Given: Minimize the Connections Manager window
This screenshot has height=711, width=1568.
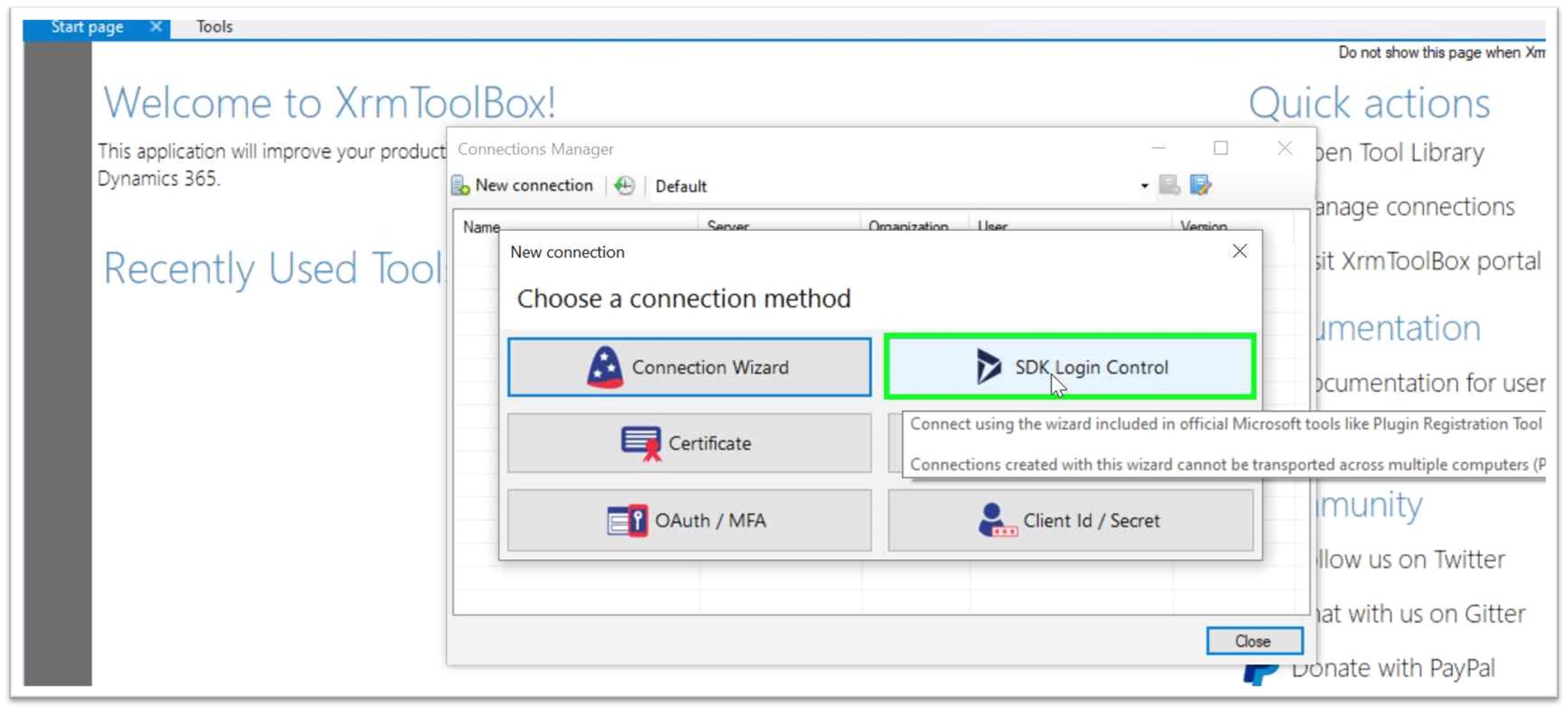Looking at the screenshot, I should 1159,148.
